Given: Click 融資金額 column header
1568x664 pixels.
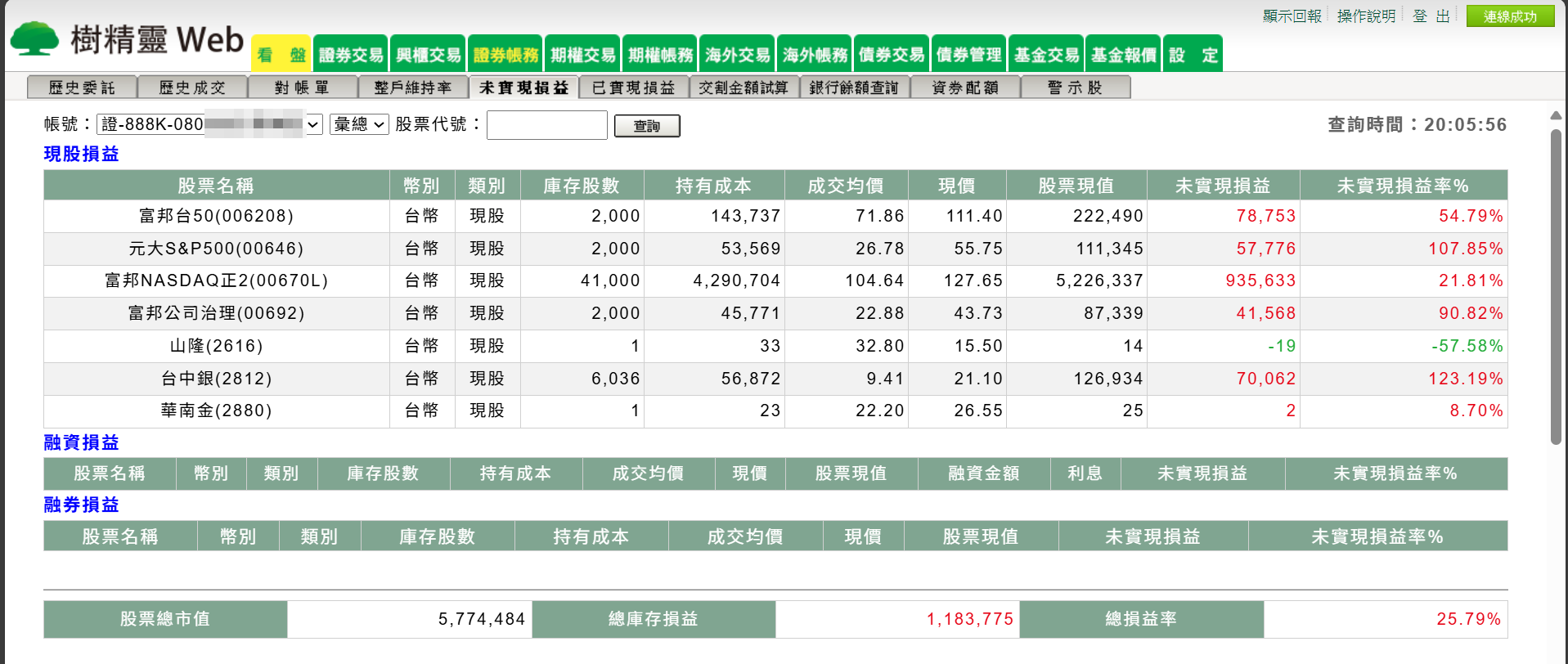Looking at the screenshot, I should pos(984,473).
